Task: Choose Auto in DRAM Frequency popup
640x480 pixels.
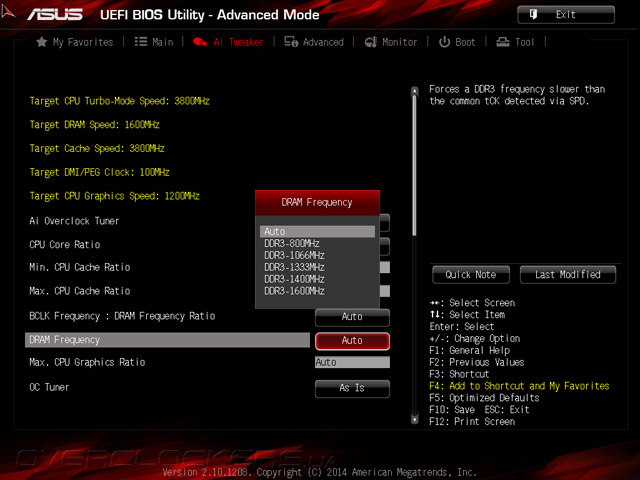Action: (x=317, y=231)
